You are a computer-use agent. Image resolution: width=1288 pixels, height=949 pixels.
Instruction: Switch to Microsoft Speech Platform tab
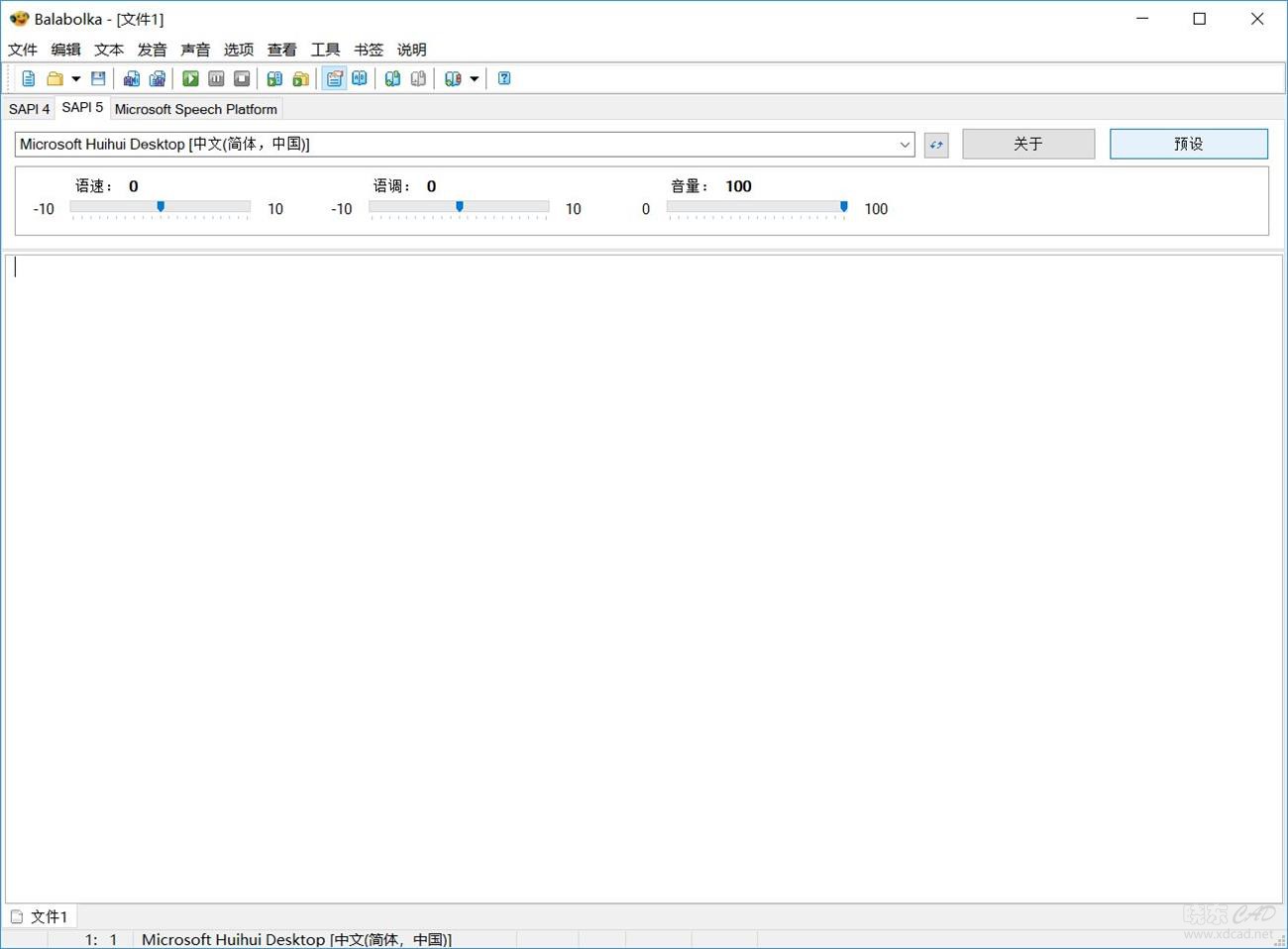(x=196, y=109)
